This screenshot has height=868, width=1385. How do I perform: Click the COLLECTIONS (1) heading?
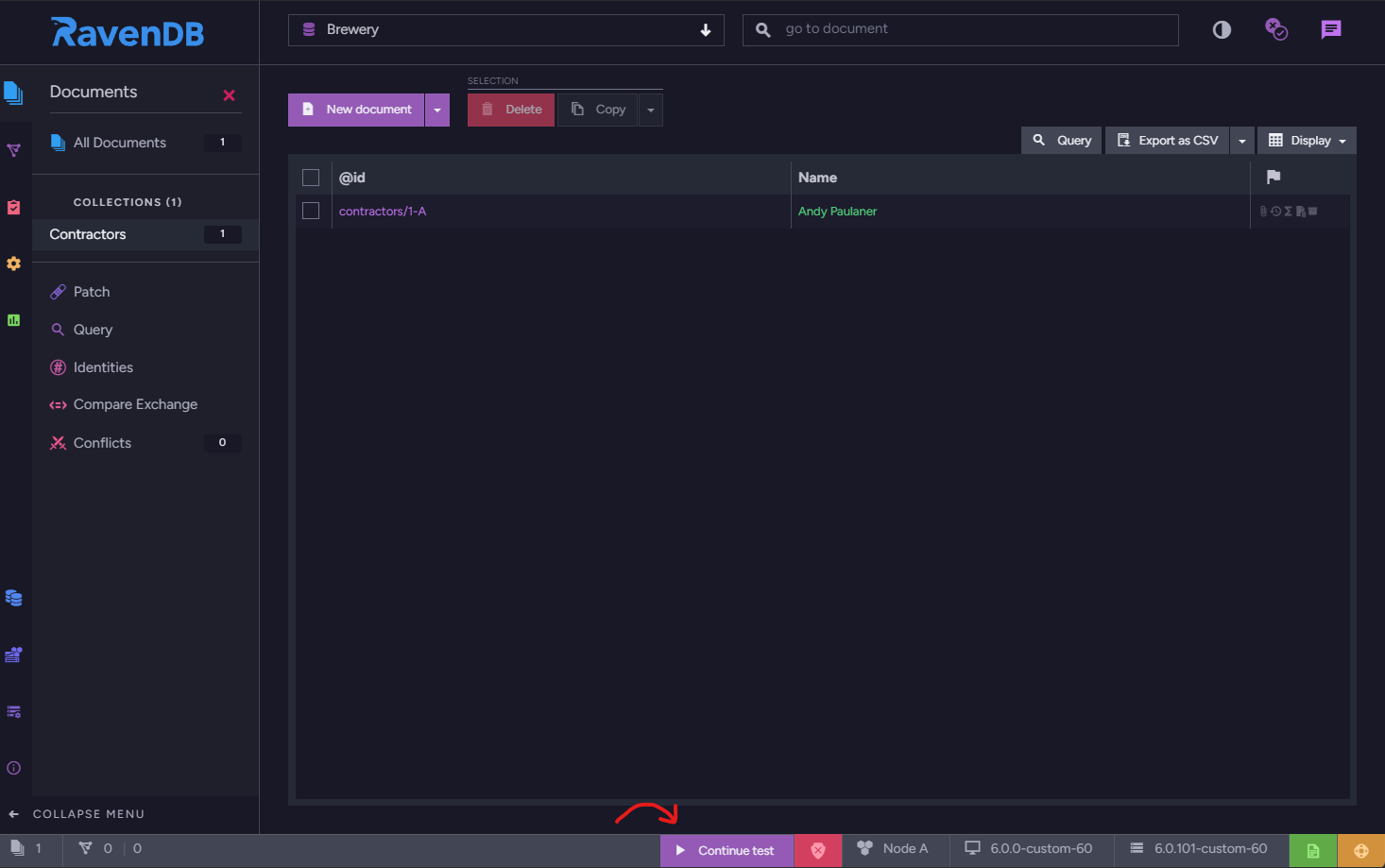(128, 202)
